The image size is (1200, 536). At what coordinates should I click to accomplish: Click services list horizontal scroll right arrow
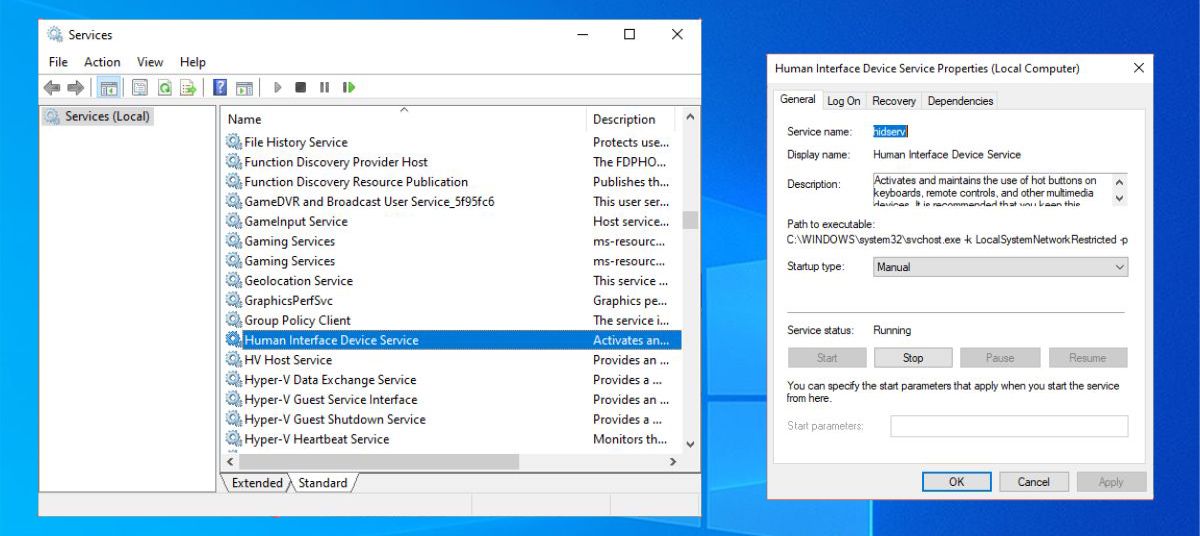click(673, 462)
